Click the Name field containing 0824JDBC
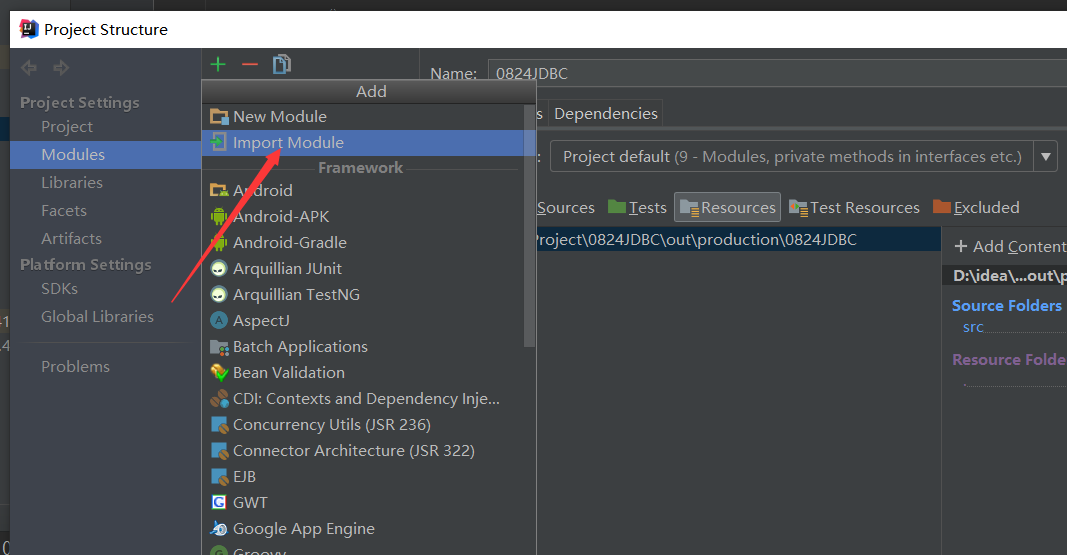This screenshot has height=555, width=1067. point(776,73)
